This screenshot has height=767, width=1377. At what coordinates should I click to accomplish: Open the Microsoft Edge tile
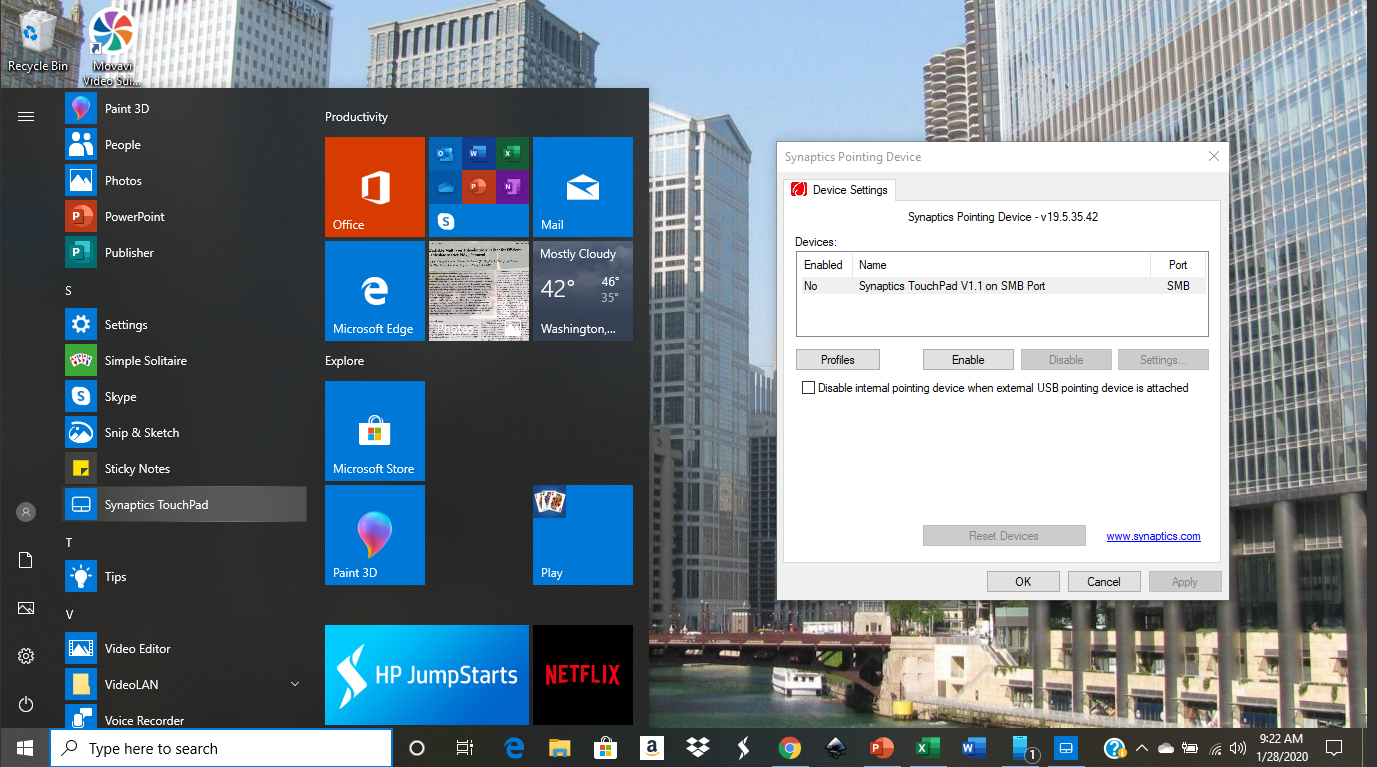coord(375,291)
